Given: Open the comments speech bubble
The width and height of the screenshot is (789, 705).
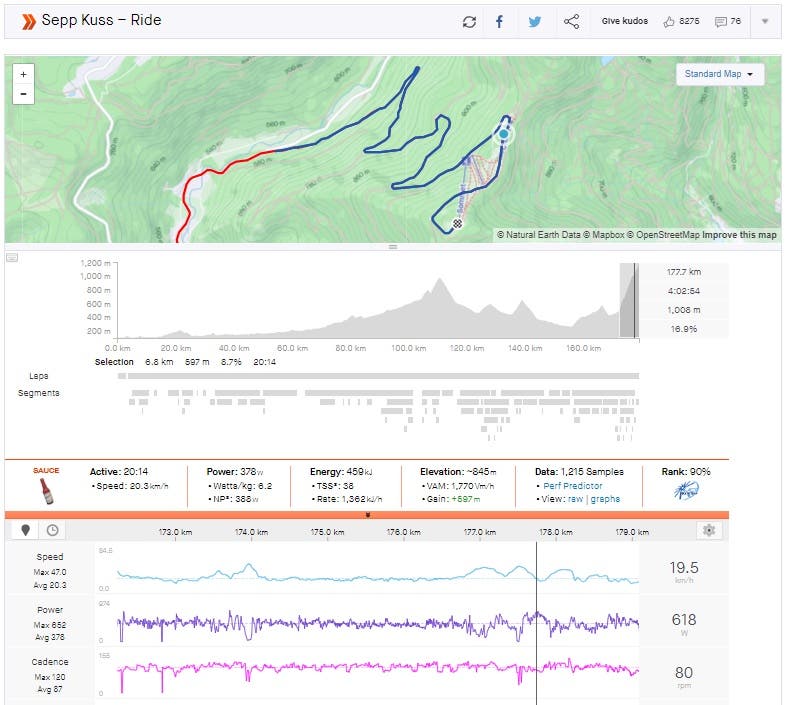Looking at the screenshot, I should tap(720, 22).
